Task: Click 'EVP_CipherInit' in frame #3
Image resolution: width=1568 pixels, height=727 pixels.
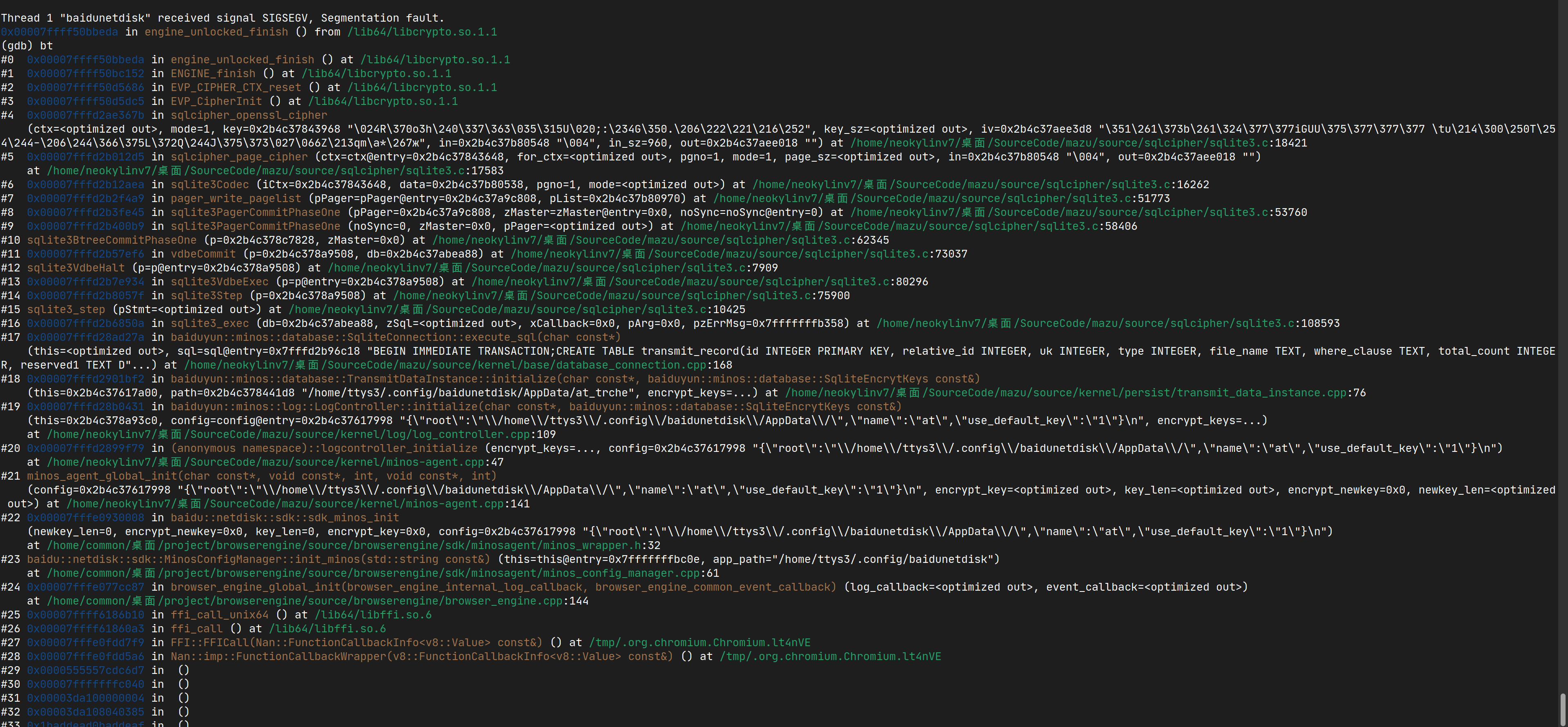Action: 216,102
